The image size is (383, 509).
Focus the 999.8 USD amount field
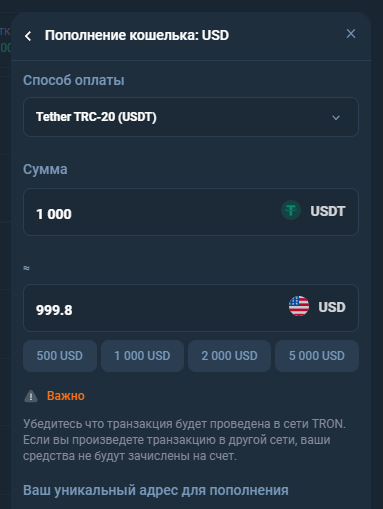(191, 308)
